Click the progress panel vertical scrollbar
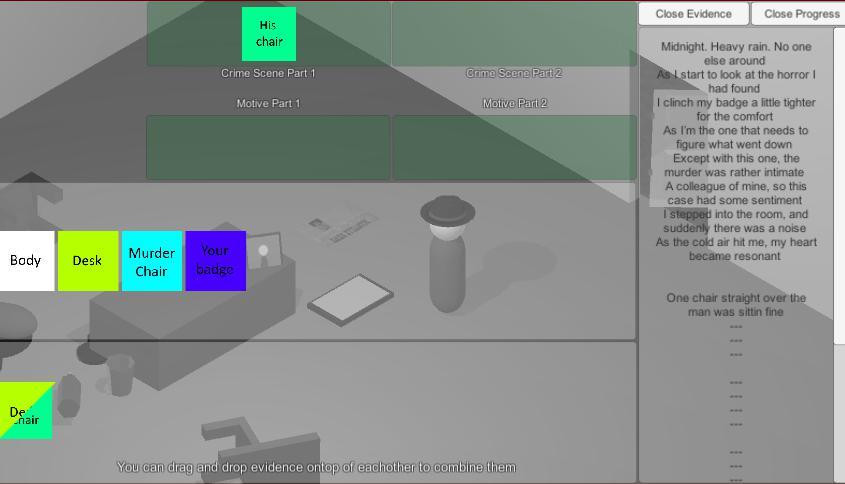845x484 pixels. [839, 186]
